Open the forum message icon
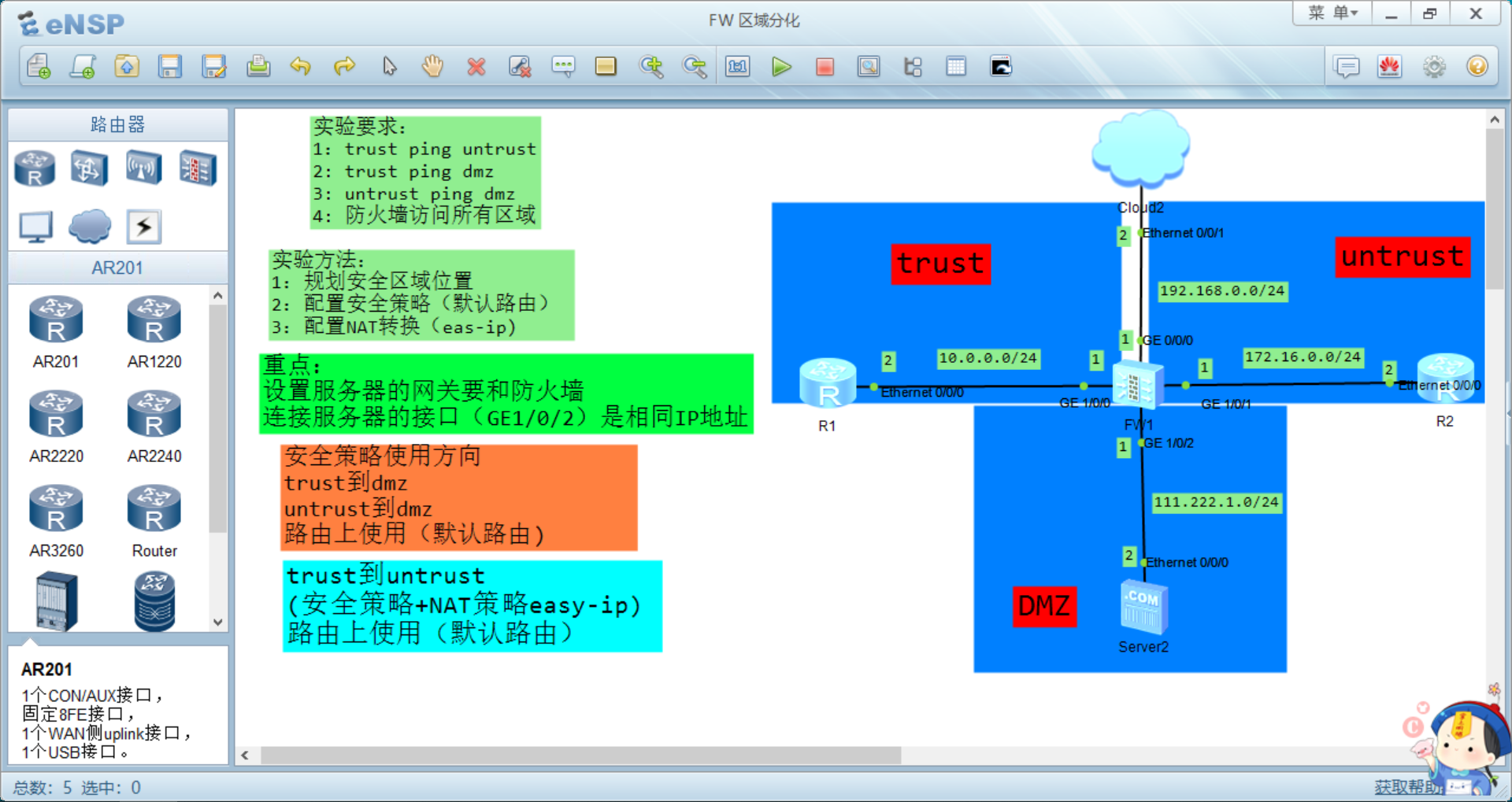This screenshot has width=1512, height=802. [1347, 67]
